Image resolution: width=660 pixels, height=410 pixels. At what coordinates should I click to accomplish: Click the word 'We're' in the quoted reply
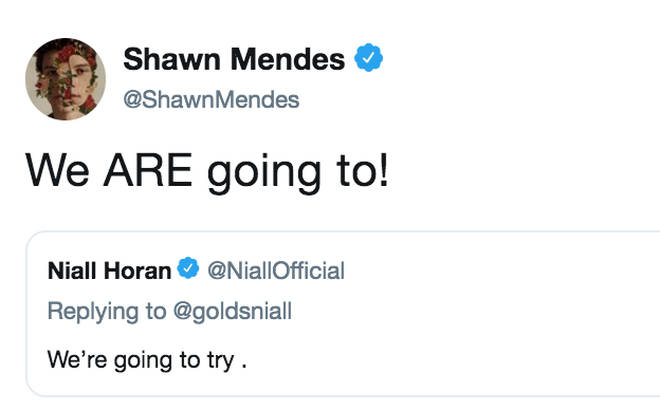tap(77, 360)
